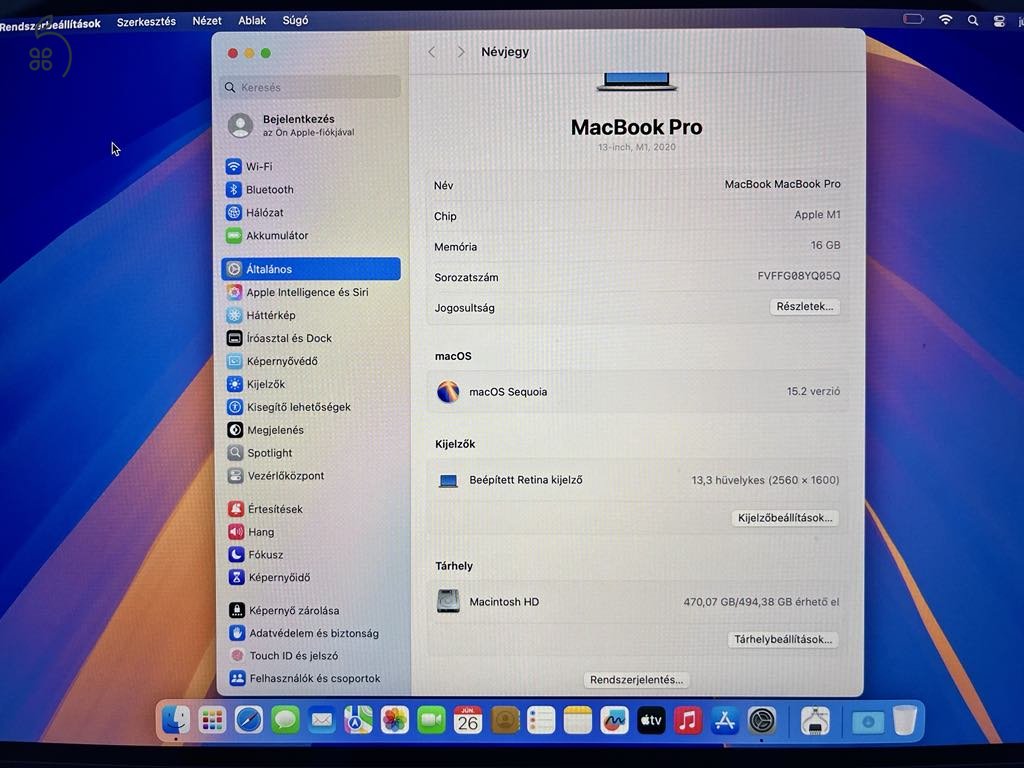This screenshot has width=1024, height=768.
Task: Open Kijelzők displays settings in sidebar
Action: click(256, 384)
